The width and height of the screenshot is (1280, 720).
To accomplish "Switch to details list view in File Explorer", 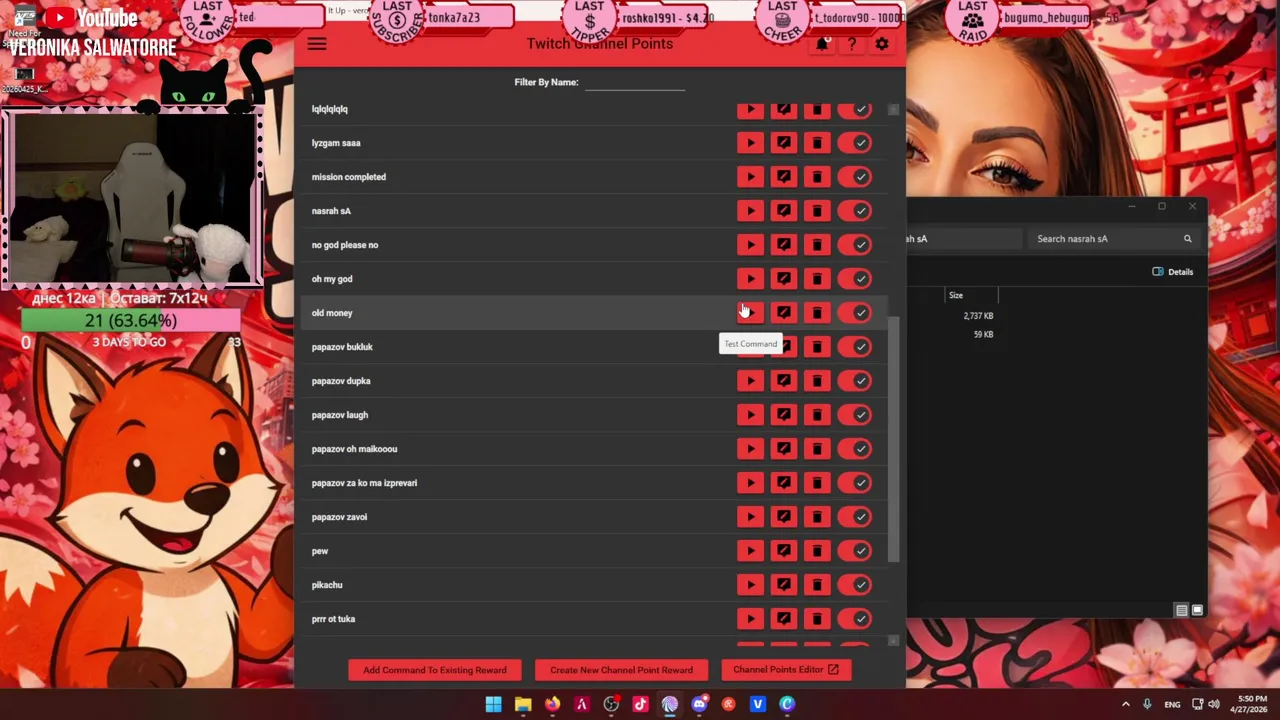I will pyautogui.click(x=1181, y=610).
